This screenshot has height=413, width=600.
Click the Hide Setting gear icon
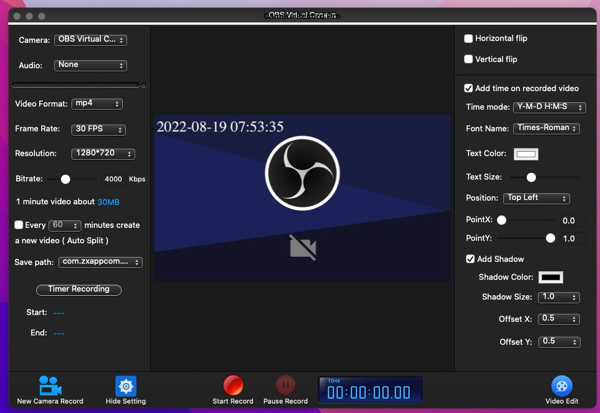click(x=126, y=386)
